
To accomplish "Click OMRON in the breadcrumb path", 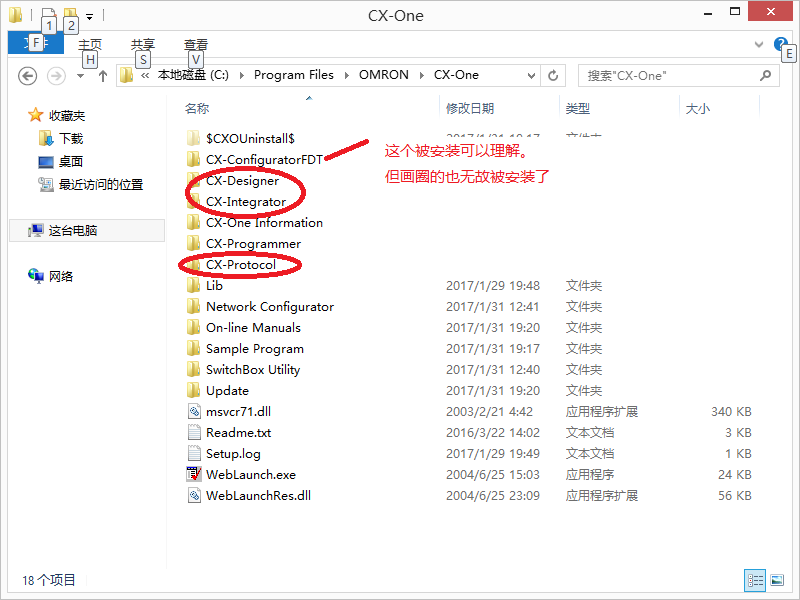I will coord(383,75).
